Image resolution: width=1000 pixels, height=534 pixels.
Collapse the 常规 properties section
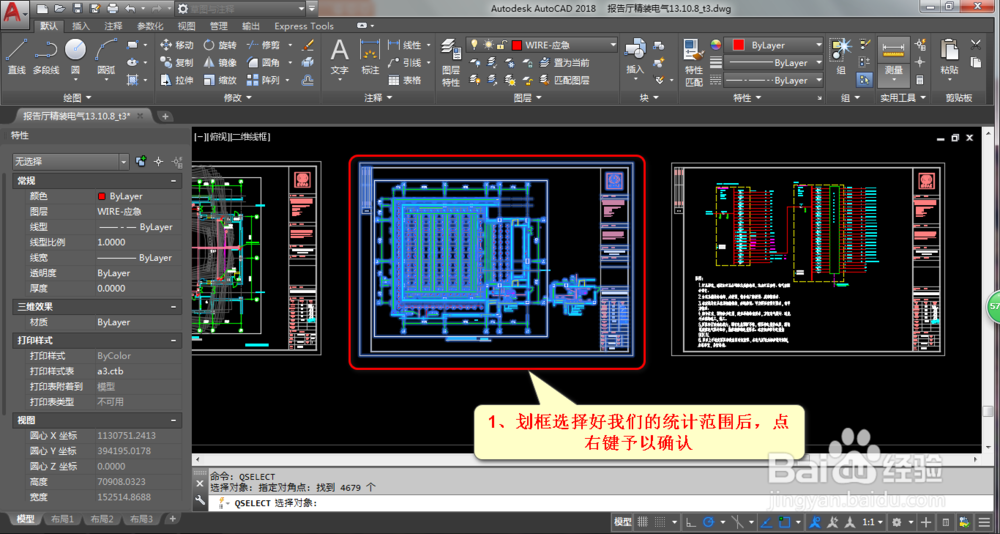tap(173, 181)
